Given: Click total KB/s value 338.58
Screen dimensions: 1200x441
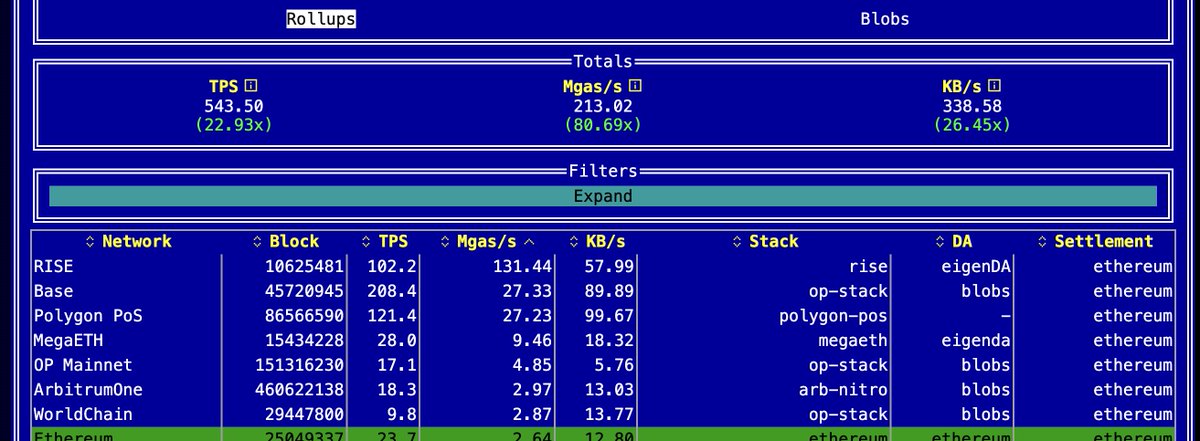Looking at the screenshot, I should tap(972, 106).
